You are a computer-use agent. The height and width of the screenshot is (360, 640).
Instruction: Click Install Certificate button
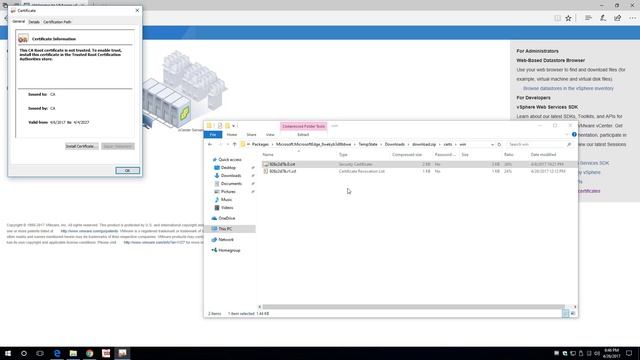(82, 146)
